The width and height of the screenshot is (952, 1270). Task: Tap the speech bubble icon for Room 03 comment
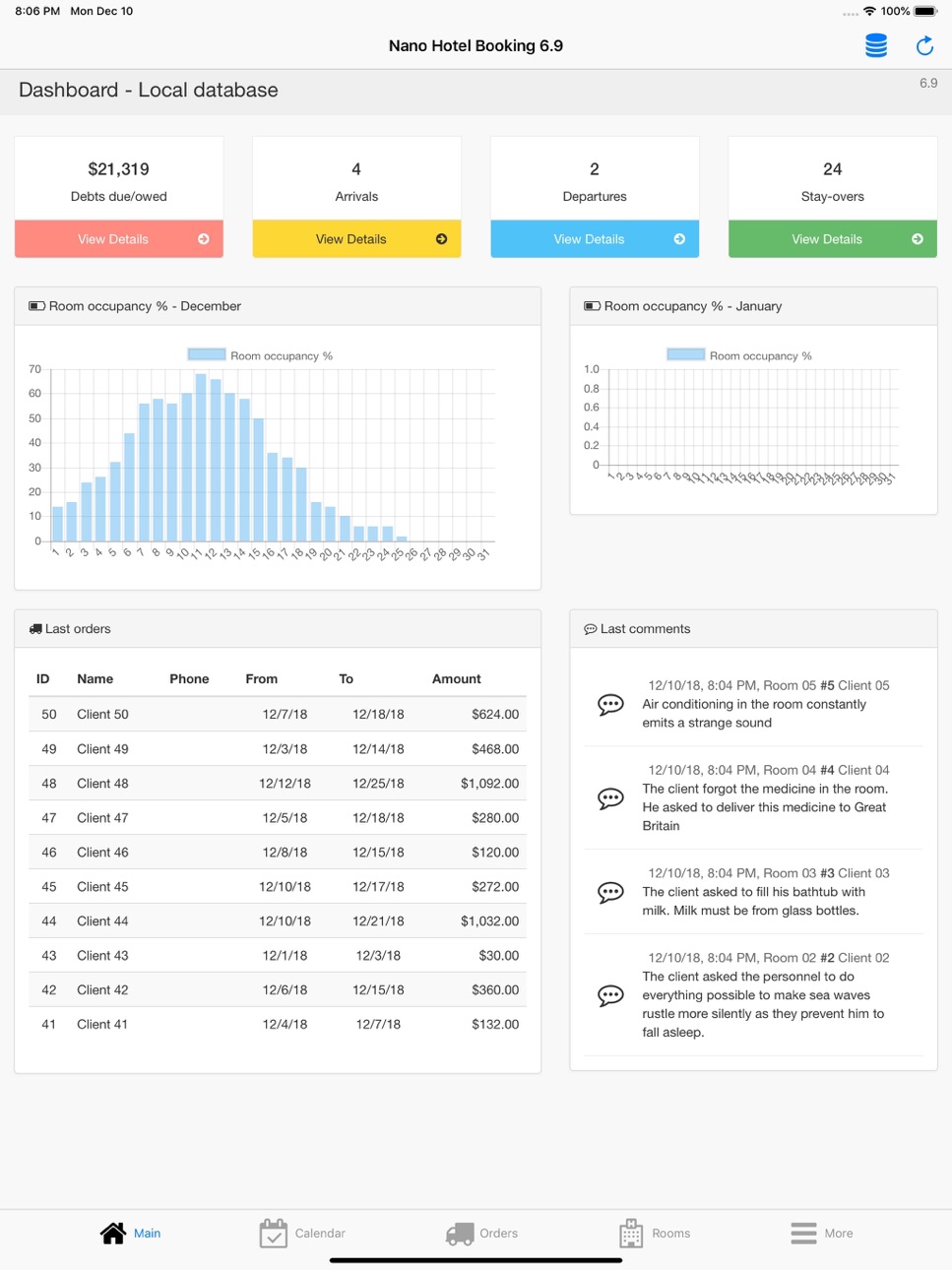(x=610, y=893)
